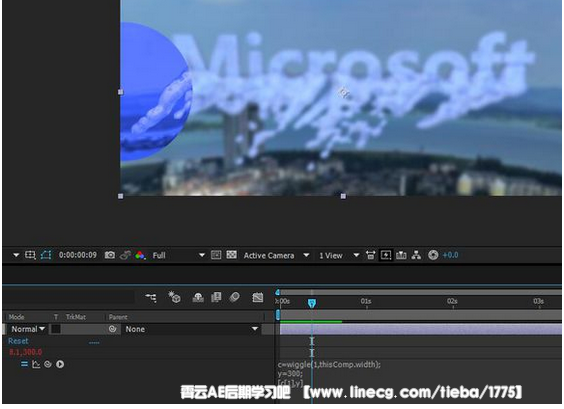The width and height of the screenshot is (564, 409).
Task: Open the magnification ratio dropdown arrow
Action: click(16, 255)
